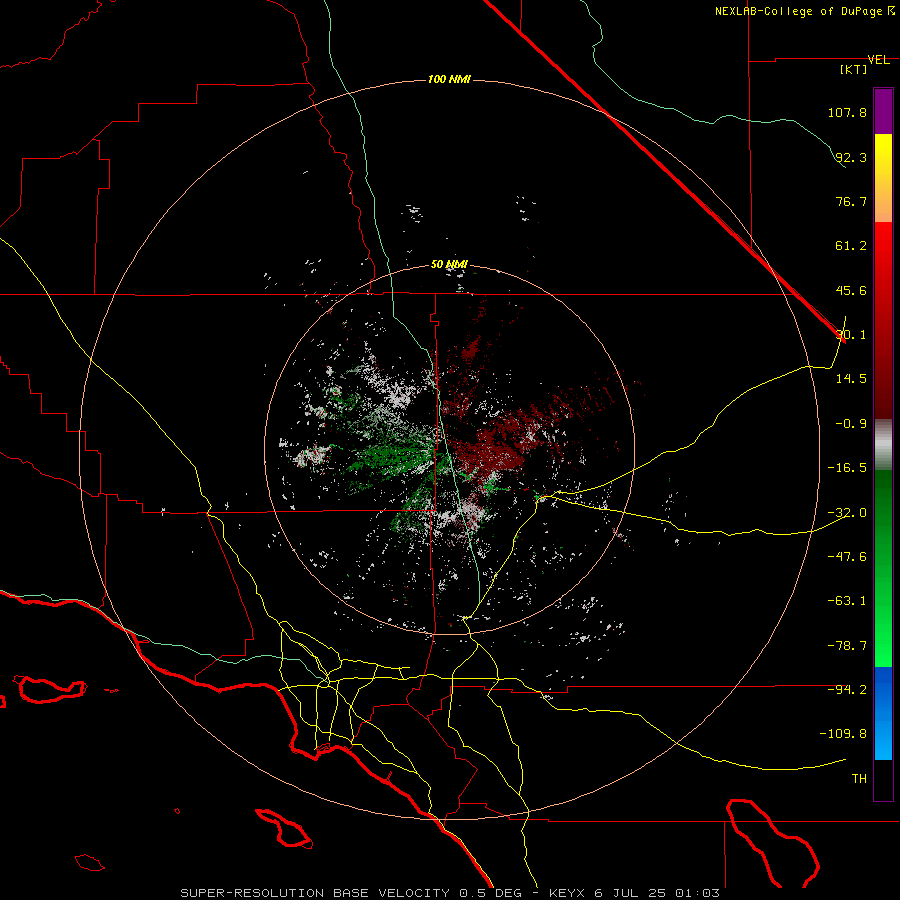Pick the blue segment of the color bar
The height and width of the screenshot is (900, 900).
point(883,713)
